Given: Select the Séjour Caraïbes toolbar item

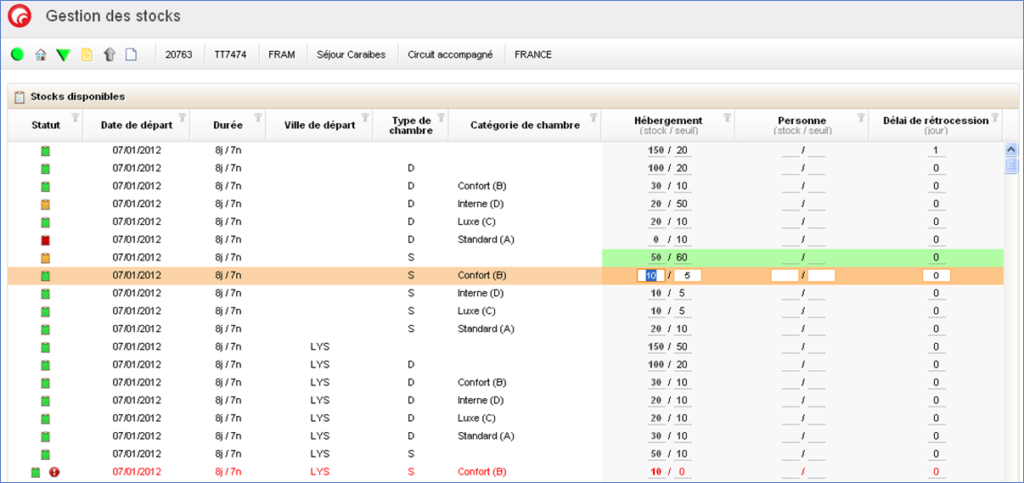Looking at the screenshot, I should click(x=350, y=54).
